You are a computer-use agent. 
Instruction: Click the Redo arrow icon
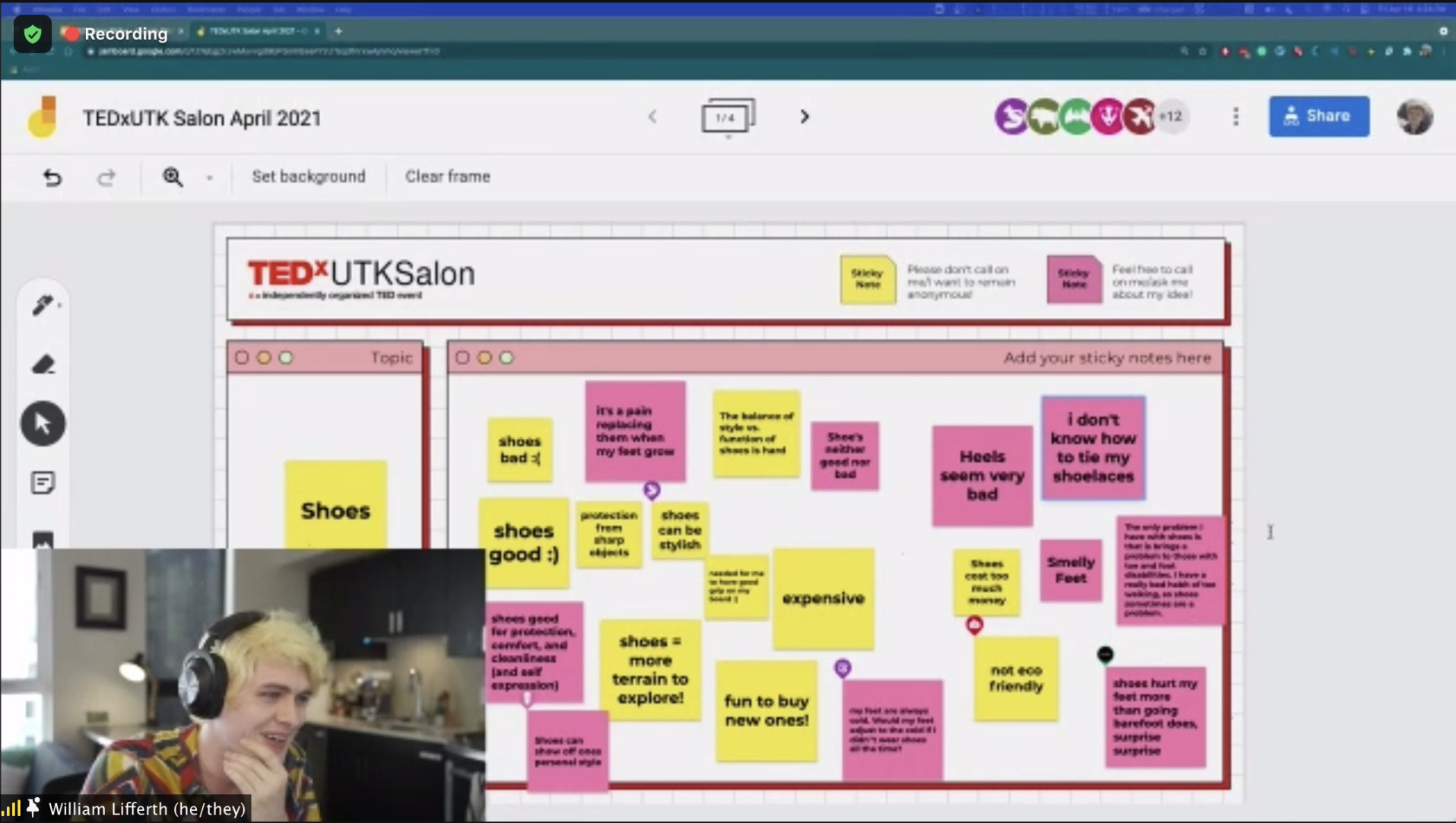tap(106, 177)
